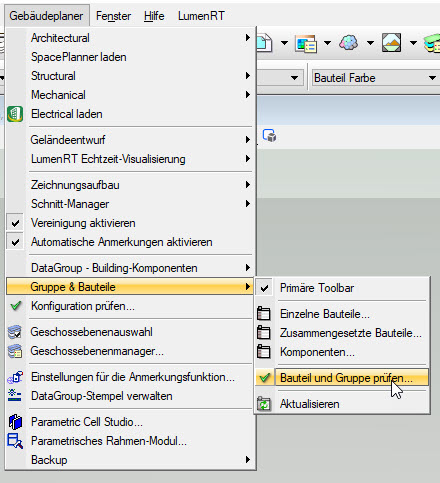
Task: Click the Geschossebenenmanager stack icon
Action: (15, 351)
